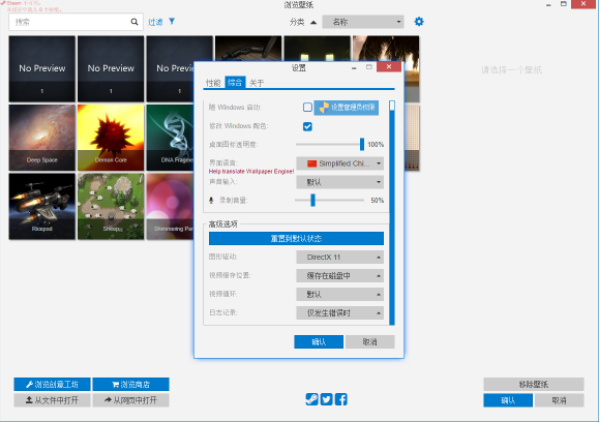Image resolution: width=600 pixels, height=422 pixels.
Task: Enable the start with Windows checkbox
Action: pyautogui.click(x=308, y=107)
